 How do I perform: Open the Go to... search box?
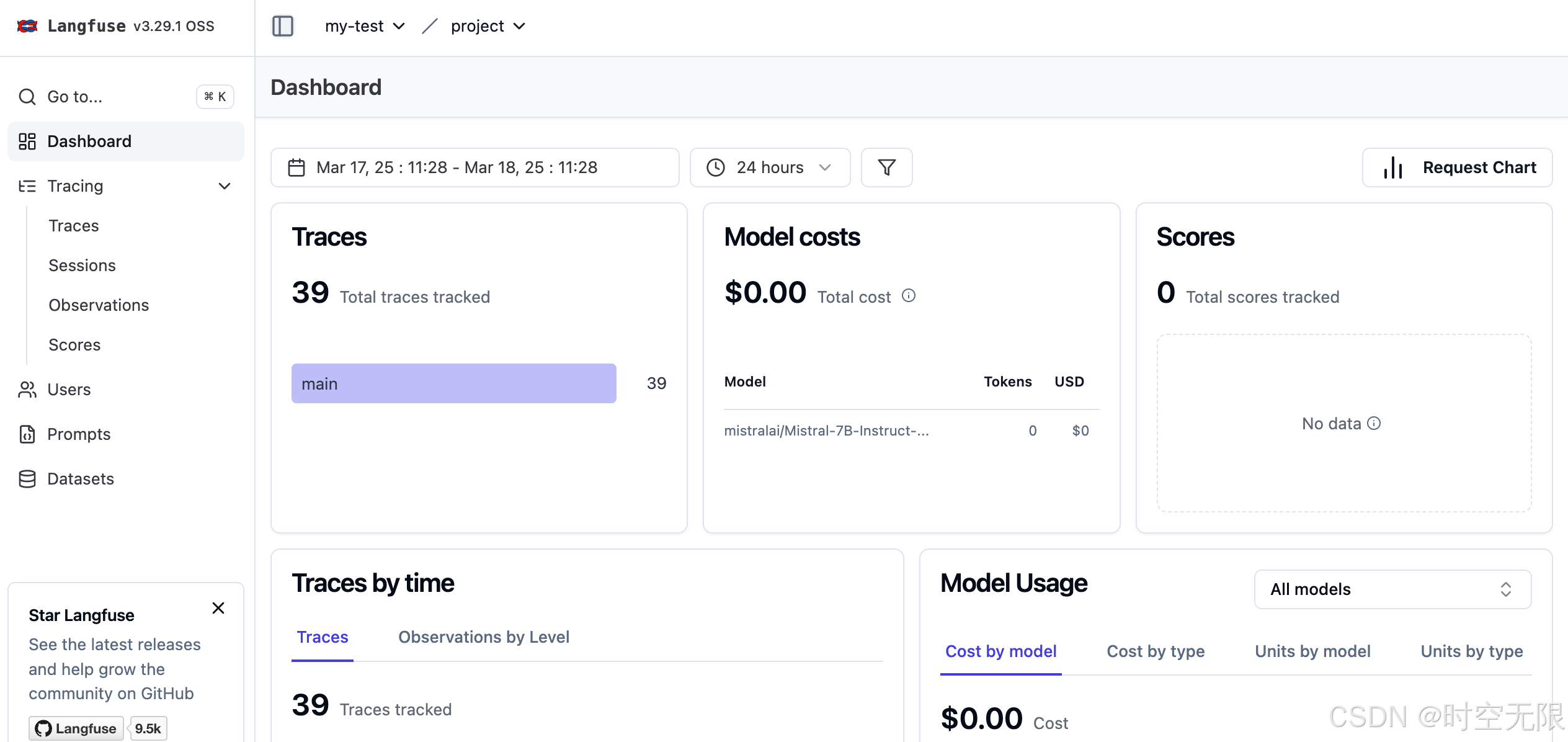126,97
